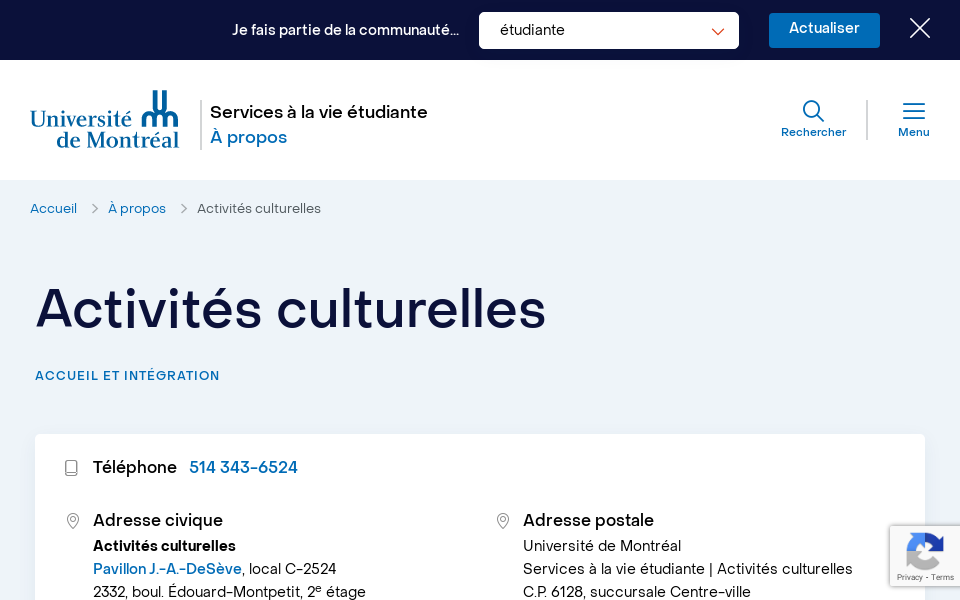This screenshot has width=960, height=600.
Task: Go to Accueil via the breadcrumb
Action: pyautogui.click(x=53, y=208)
